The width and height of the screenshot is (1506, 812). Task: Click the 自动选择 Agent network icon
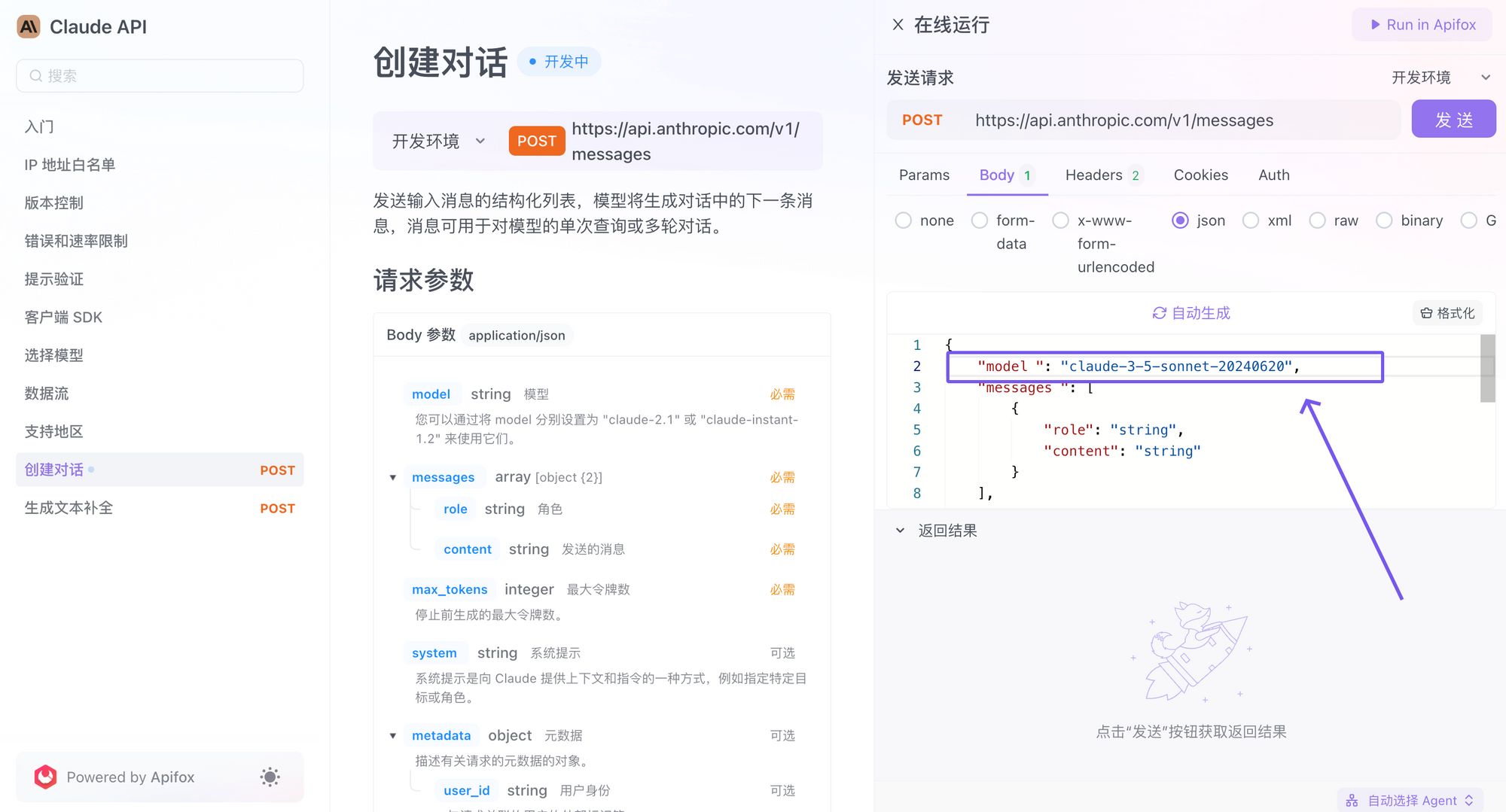coord(1352,801)
